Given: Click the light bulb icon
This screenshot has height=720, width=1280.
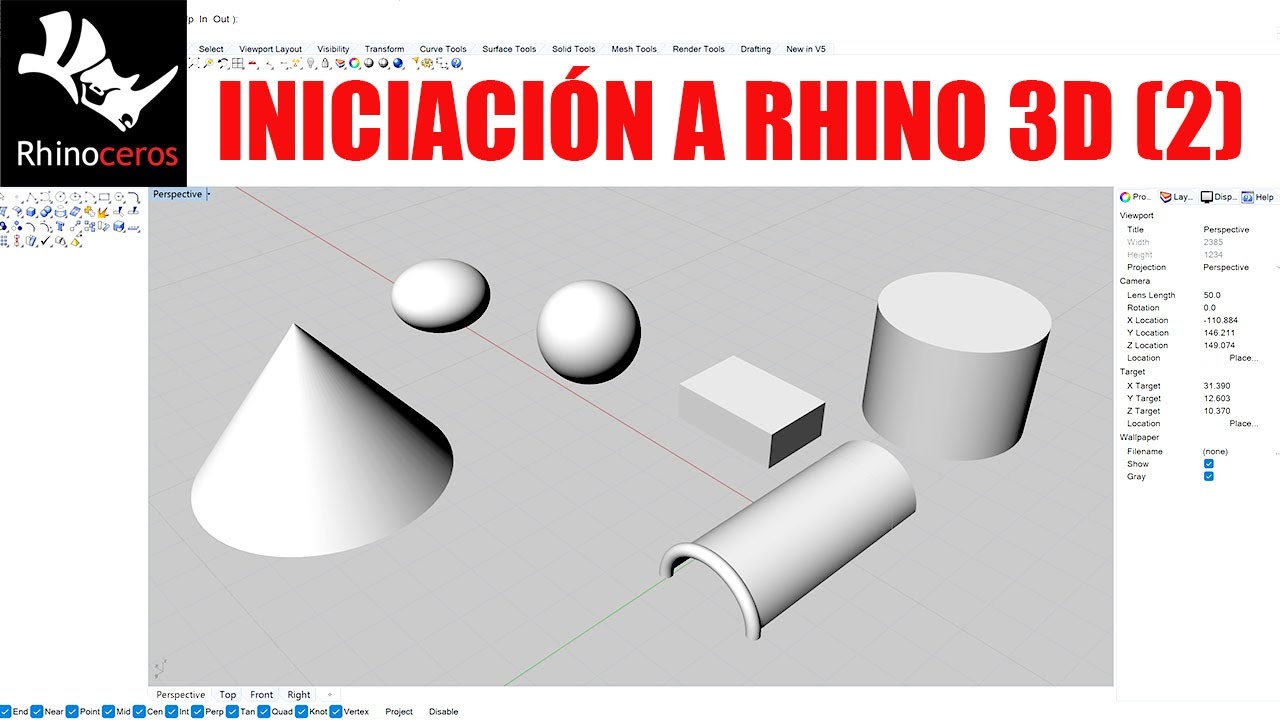Looking at the screenshot, I should pos(310,63).
